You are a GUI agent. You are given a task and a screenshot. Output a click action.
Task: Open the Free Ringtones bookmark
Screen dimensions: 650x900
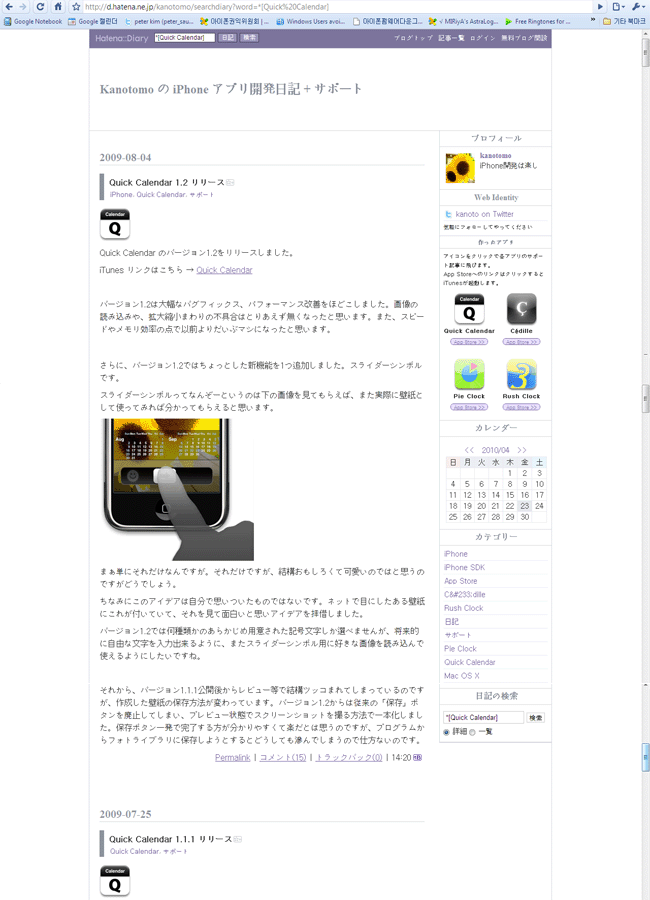pyautogui.click(x=537, y=21)
